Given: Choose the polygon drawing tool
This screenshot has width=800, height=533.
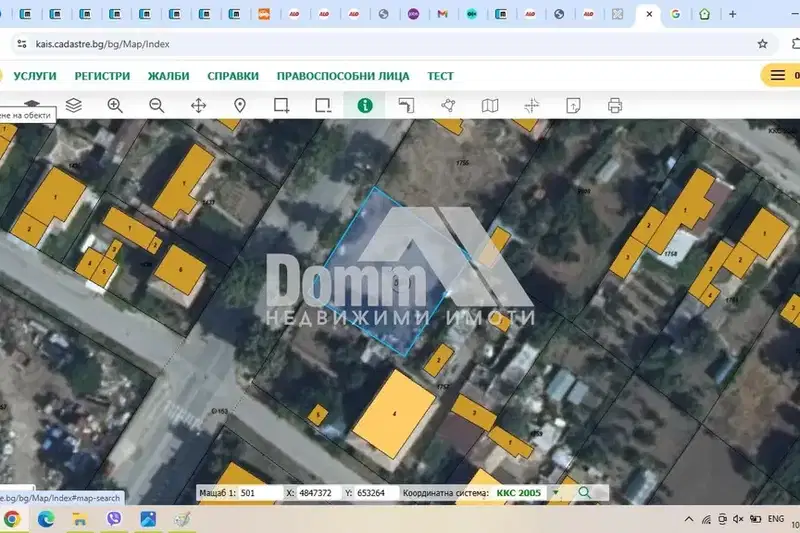Looking at the screenshot, I should tap(448, 106).
